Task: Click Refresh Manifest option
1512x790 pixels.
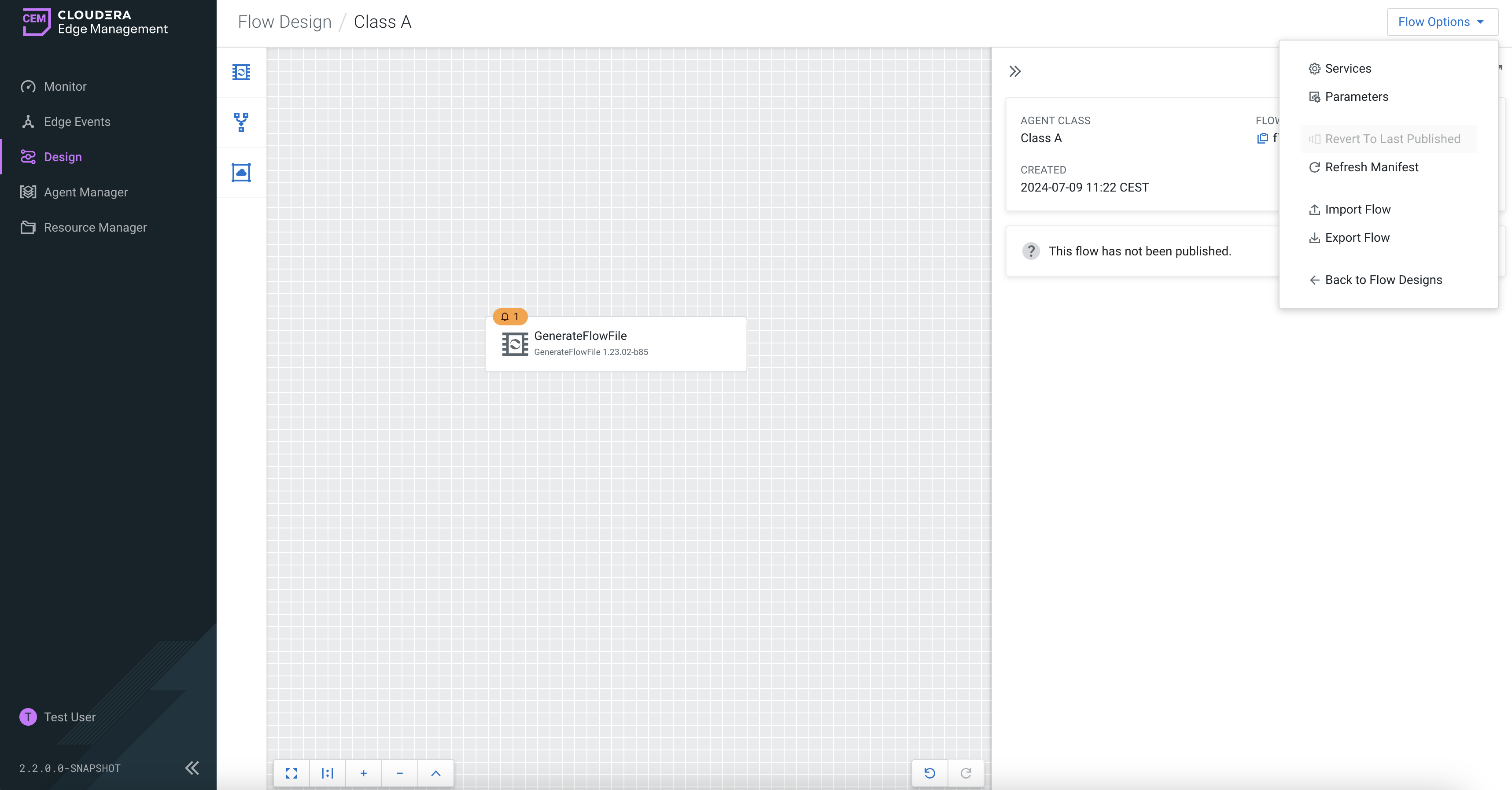Action: pyautogui.click(x=1371, y=167)
